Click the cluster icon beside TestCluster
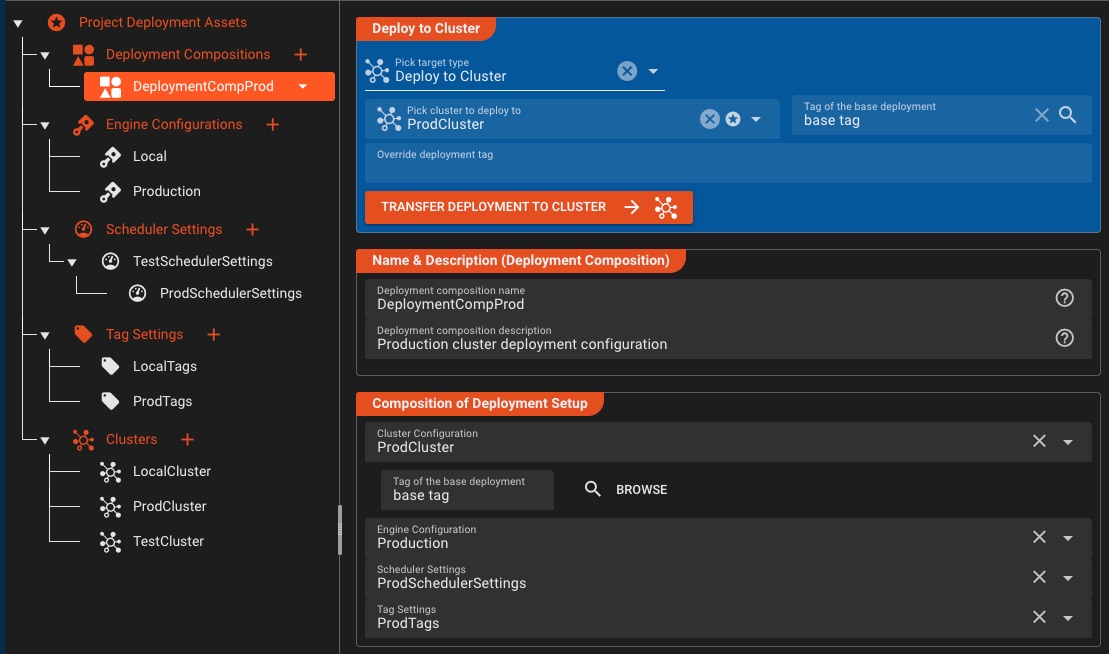1109x654 pixels. pos(110,541)
